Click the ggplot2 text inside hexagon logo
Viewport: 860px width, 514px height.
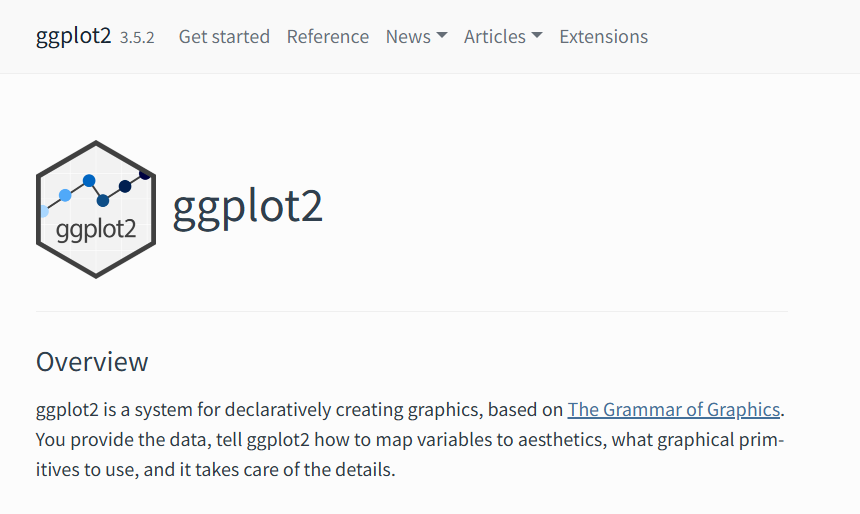tap(96, 229)
